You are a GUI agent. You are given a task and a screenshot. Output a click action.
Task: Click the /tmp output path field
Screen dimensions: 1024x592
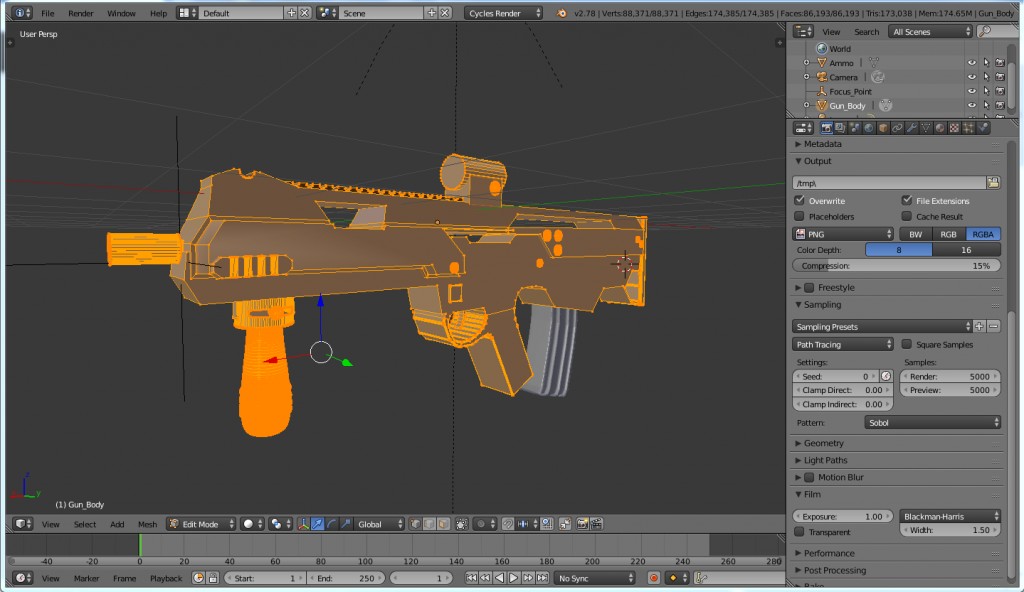pyautogui.click(x=885, y=182)
